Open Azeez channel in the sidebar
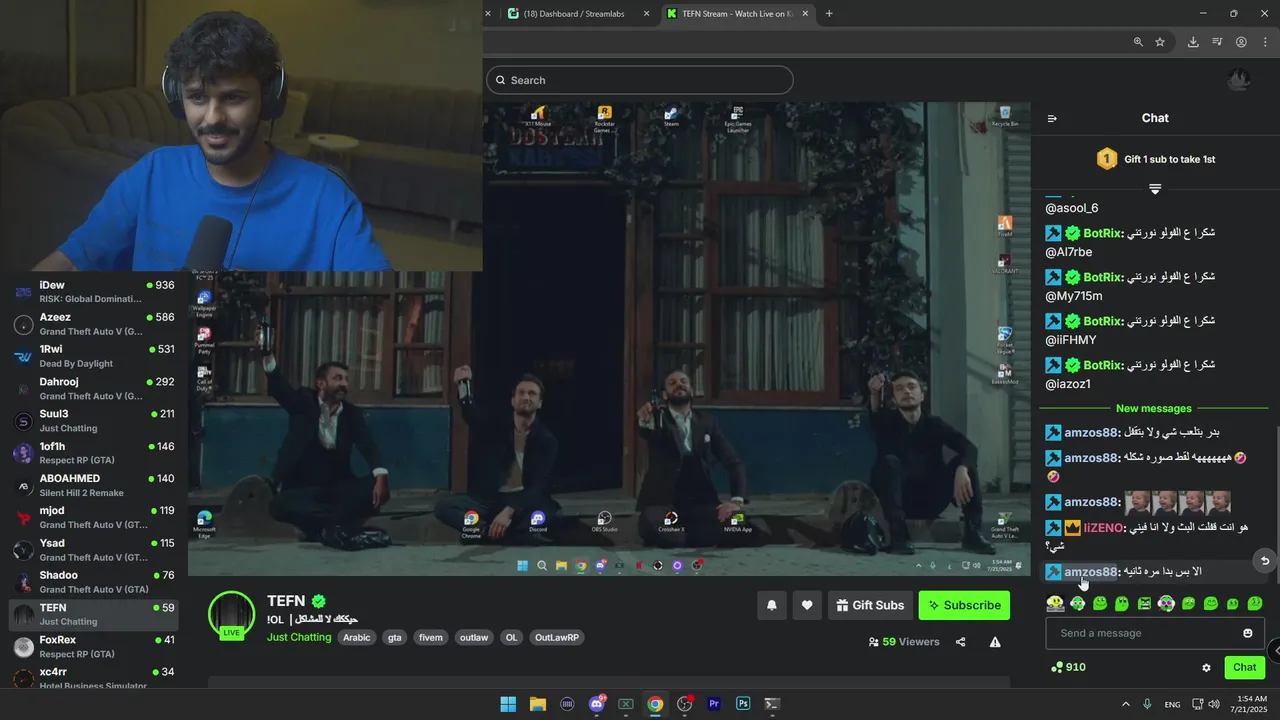 coord(94,324)
